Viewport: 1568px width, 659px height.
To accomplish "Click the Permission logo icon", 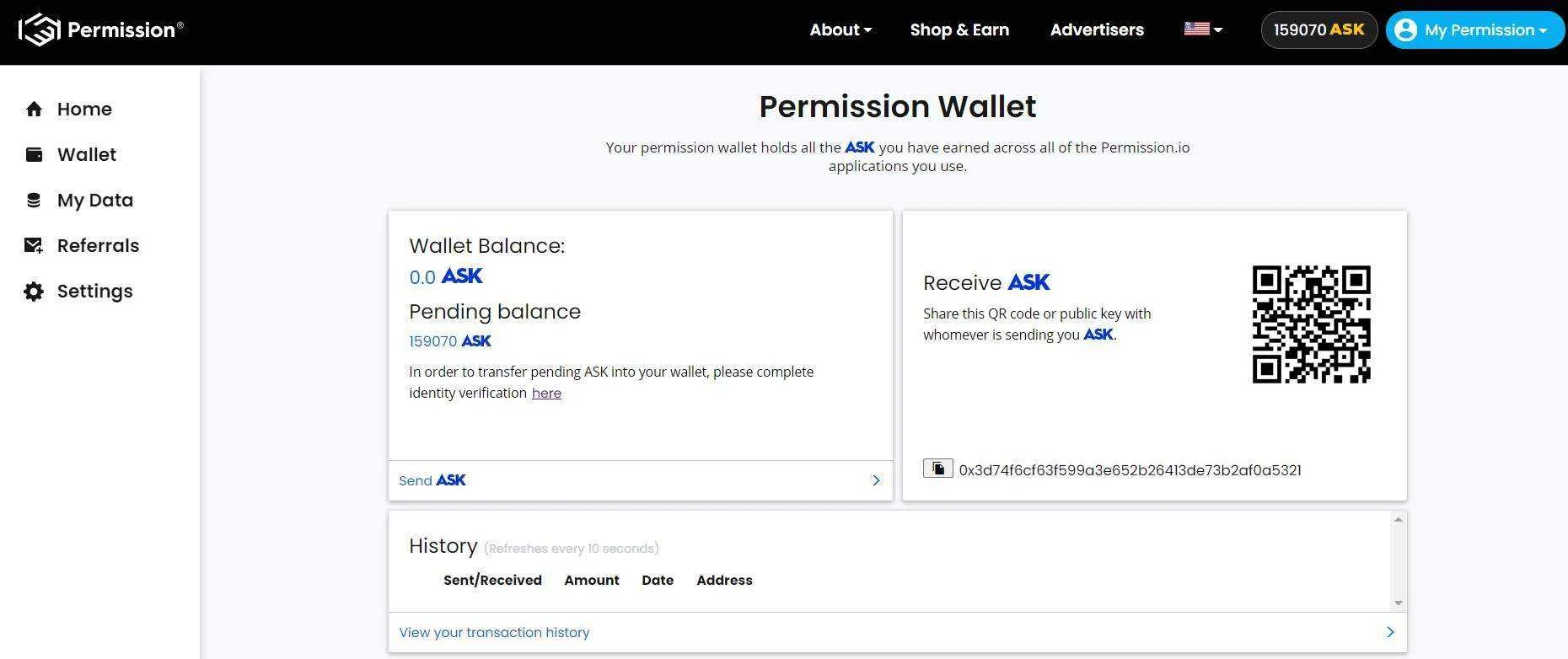I will [39, 30].
